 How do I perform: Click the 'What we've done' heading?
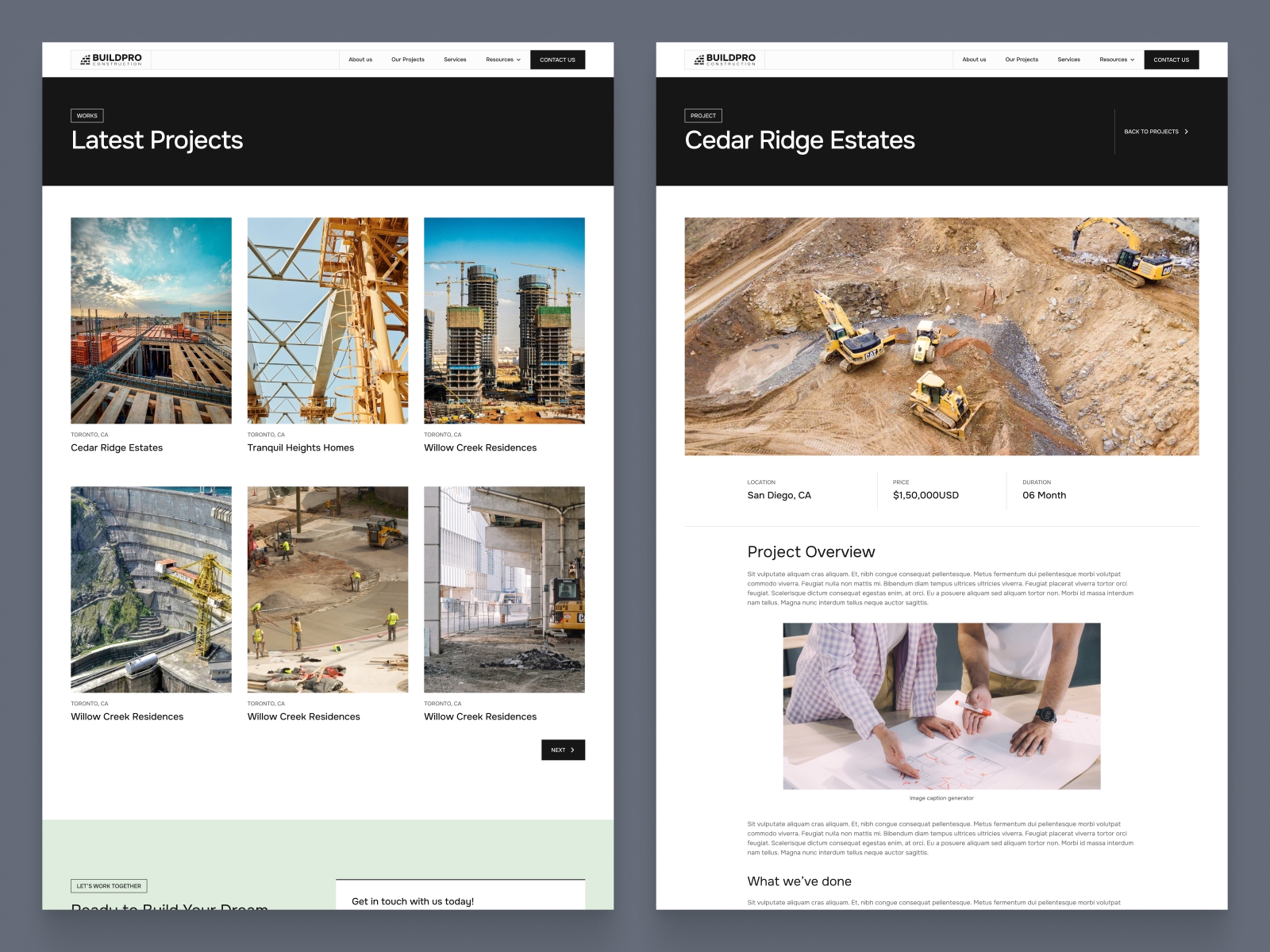pos(799,881)
